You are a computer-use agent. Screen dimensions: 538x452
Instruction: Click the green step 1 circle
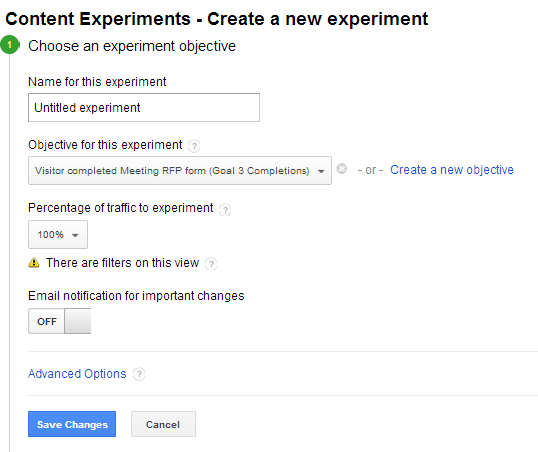(10, 45)
